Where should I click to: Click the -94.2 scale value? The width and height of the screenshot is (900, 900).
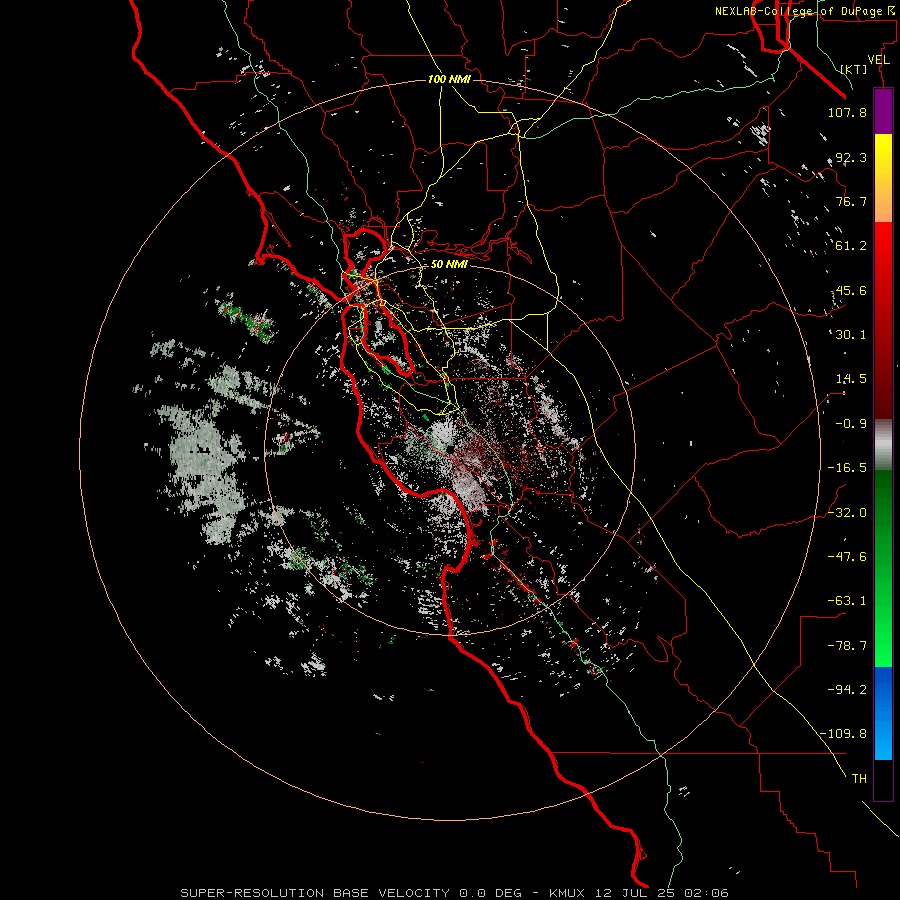click(847, 690)
